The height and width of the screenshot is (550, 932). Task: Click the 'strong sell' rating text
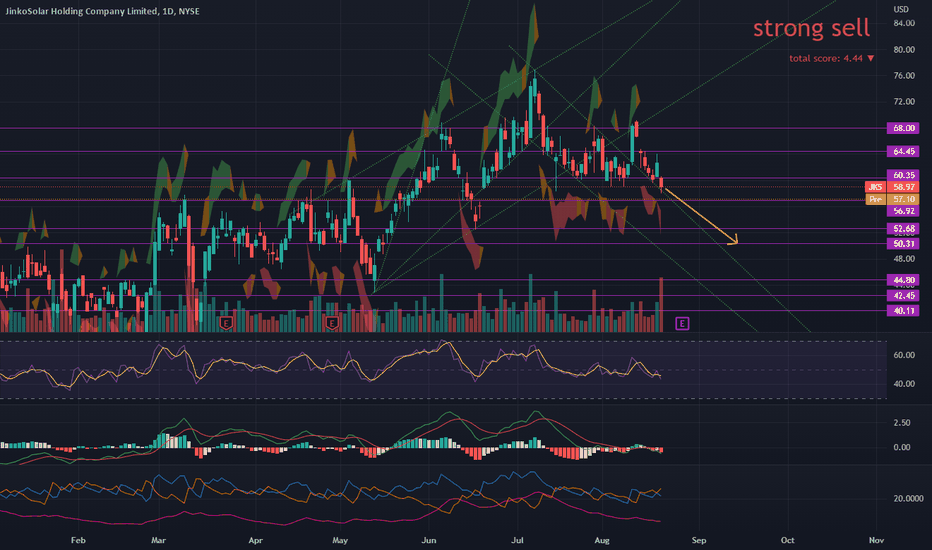click(811, 28)
